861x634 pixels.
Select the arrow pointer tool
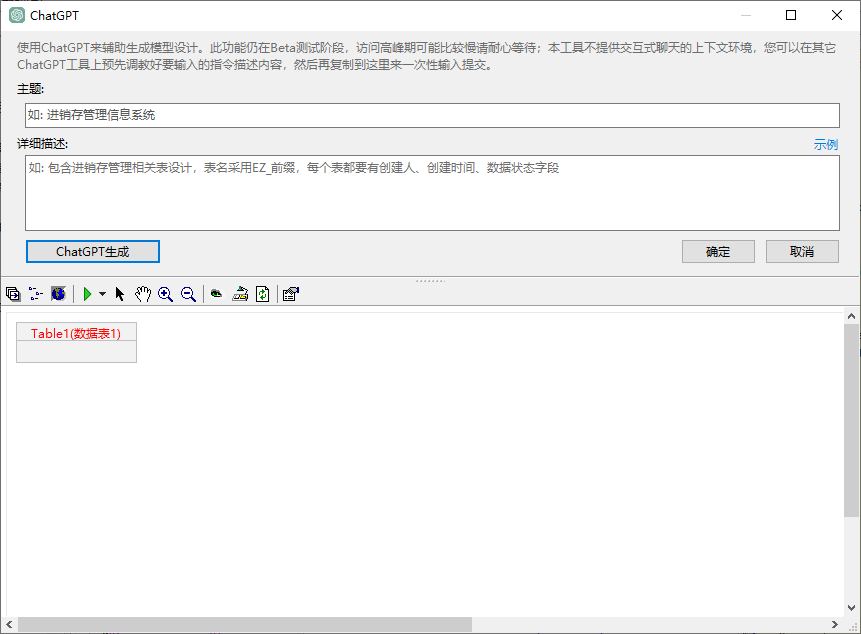120,294
